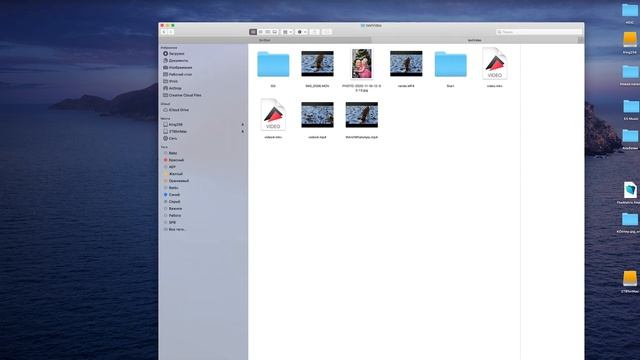Add a new Finder tab with plus button
The height and width of the screenshot is (360, 640).
pyautogui.click(x=580, y=40)
